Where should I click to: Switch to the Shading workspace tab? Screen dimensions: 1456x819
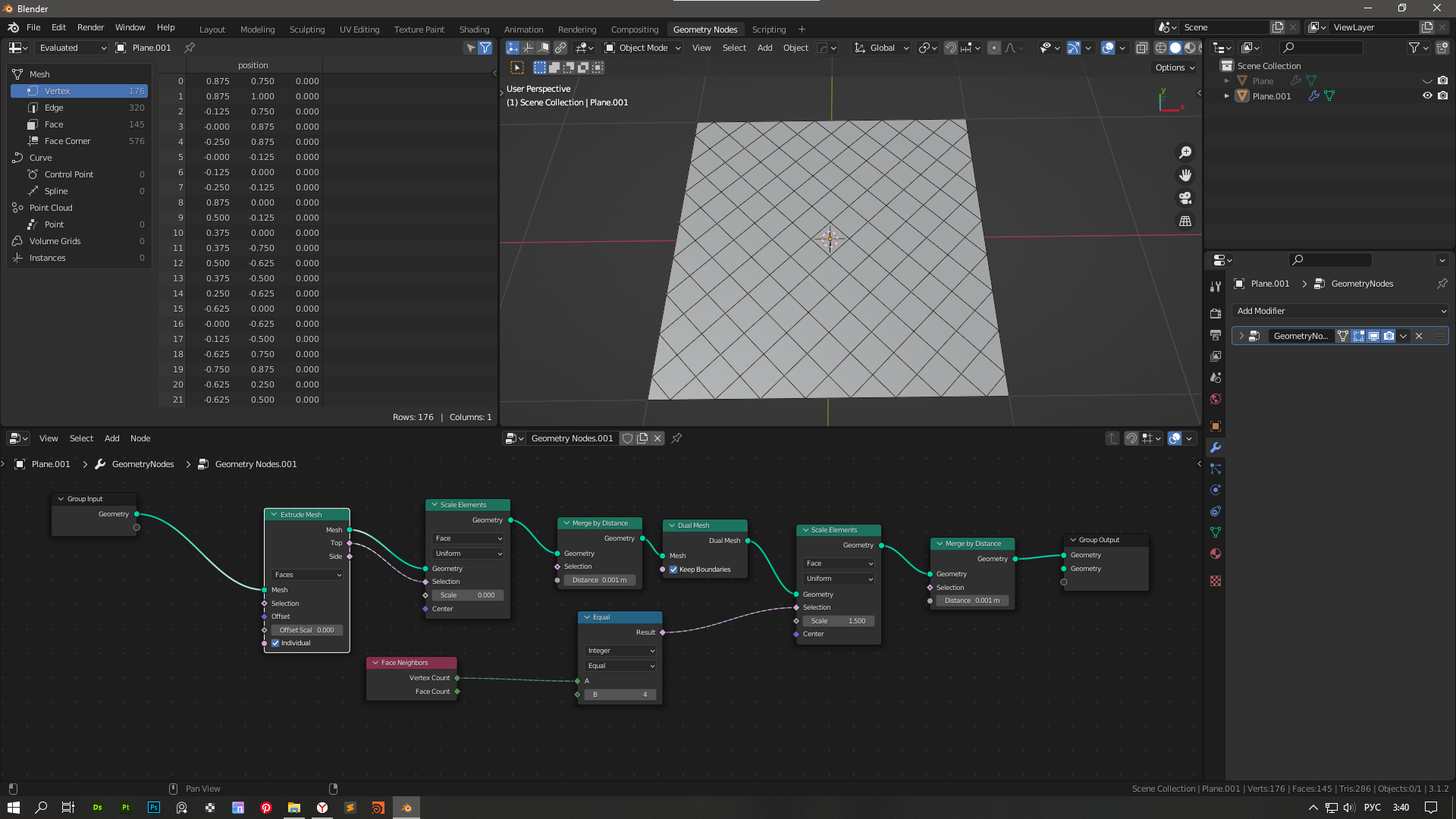tap(474, 30)
